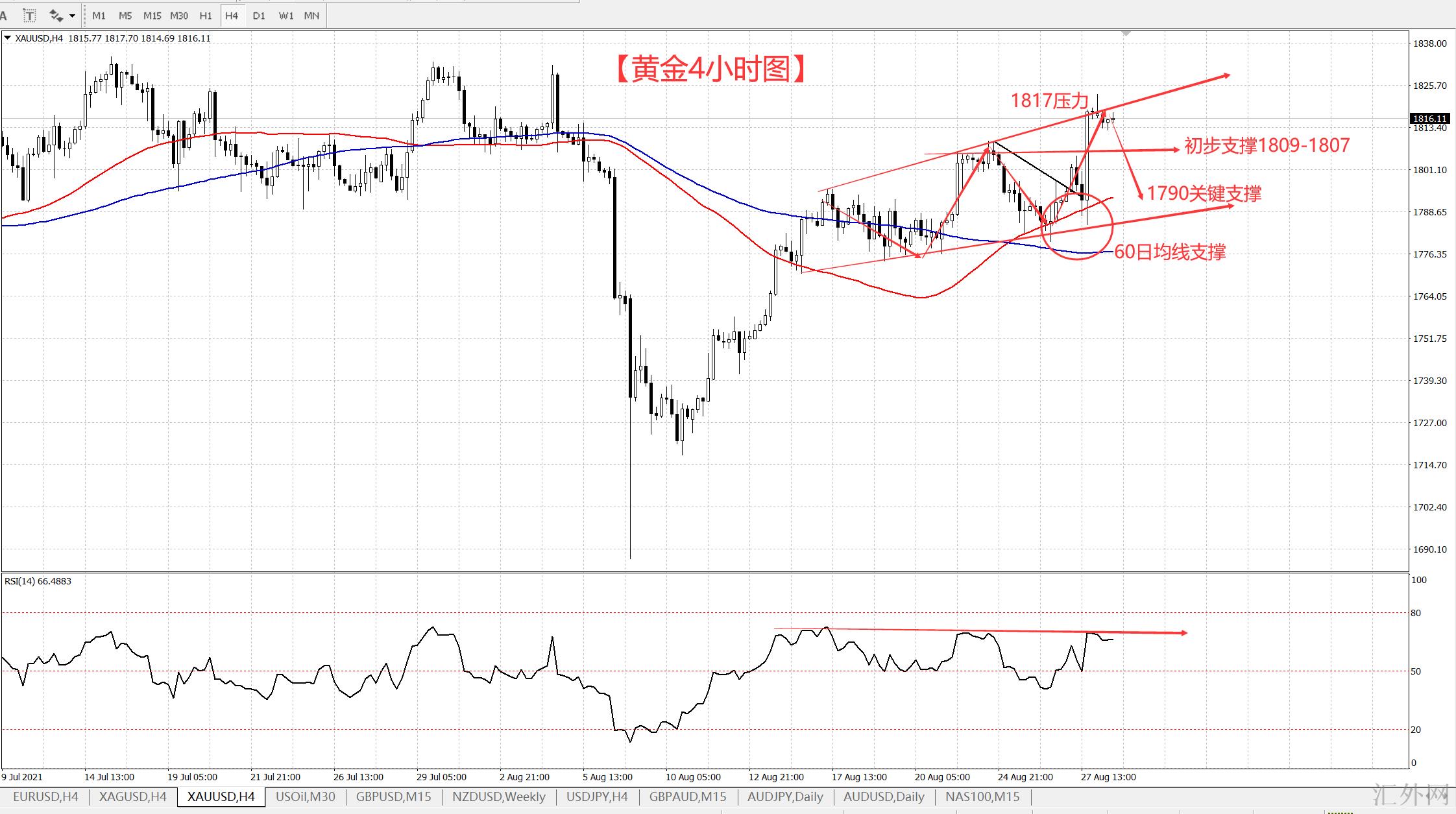Select the D1 timeframe
Screen dimensions: 1456x814
pyautogui.click(x=259, y=16)
